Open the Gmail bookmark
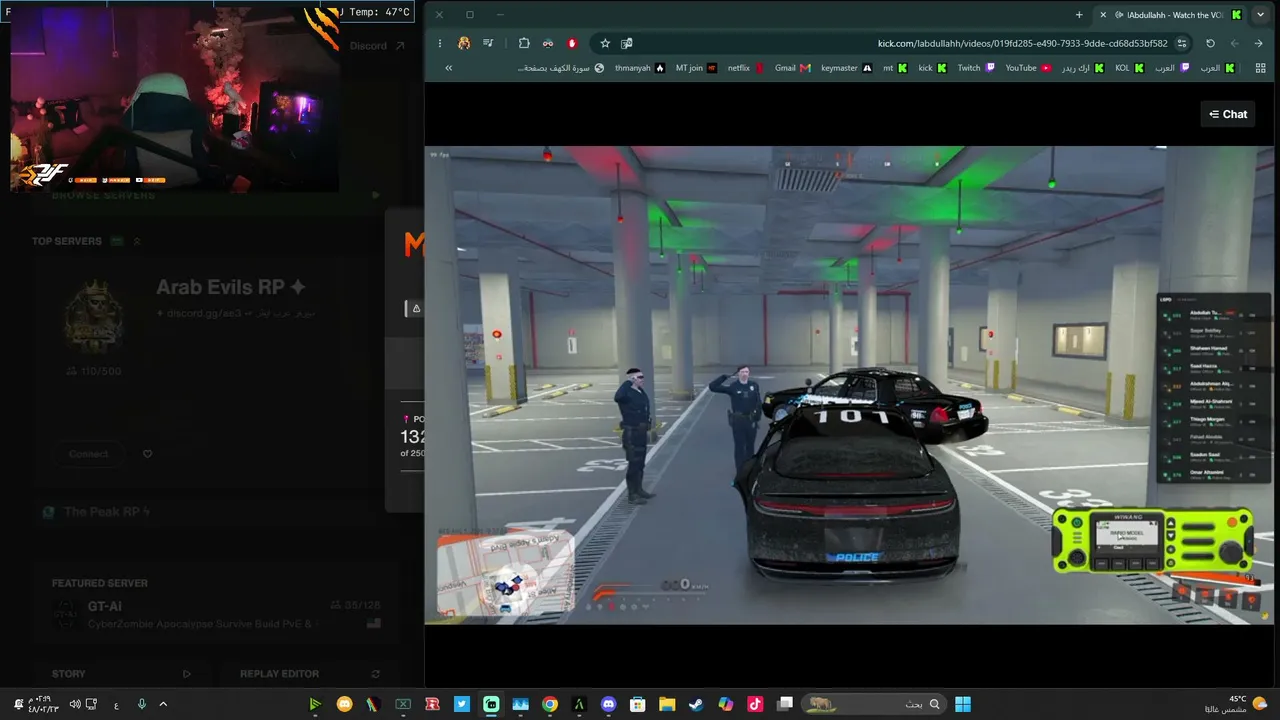The image size is (1280, 720). (x=793, y=68)
